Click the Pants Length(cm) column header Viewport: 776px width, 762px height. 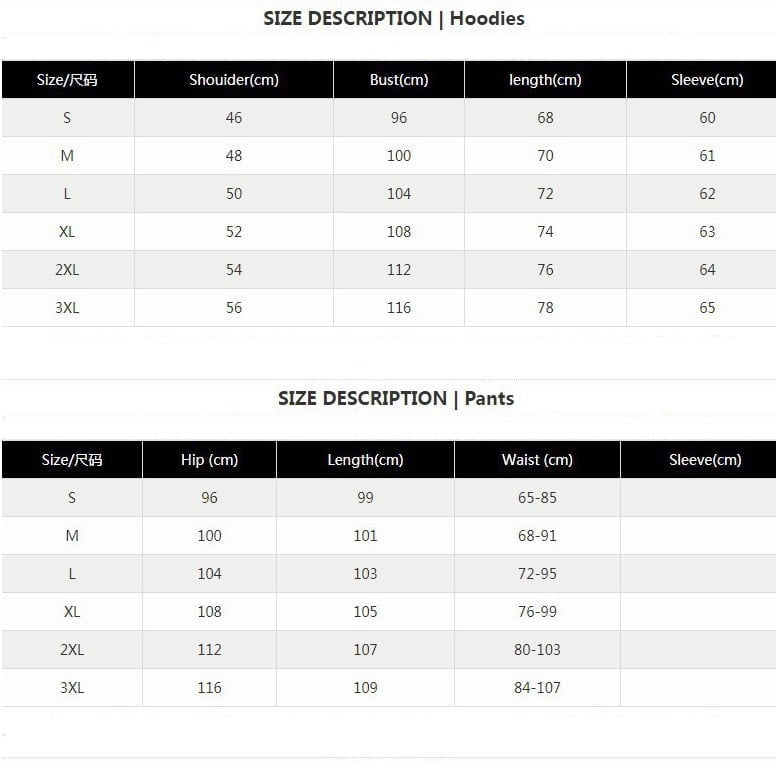(x=365, y=460)
